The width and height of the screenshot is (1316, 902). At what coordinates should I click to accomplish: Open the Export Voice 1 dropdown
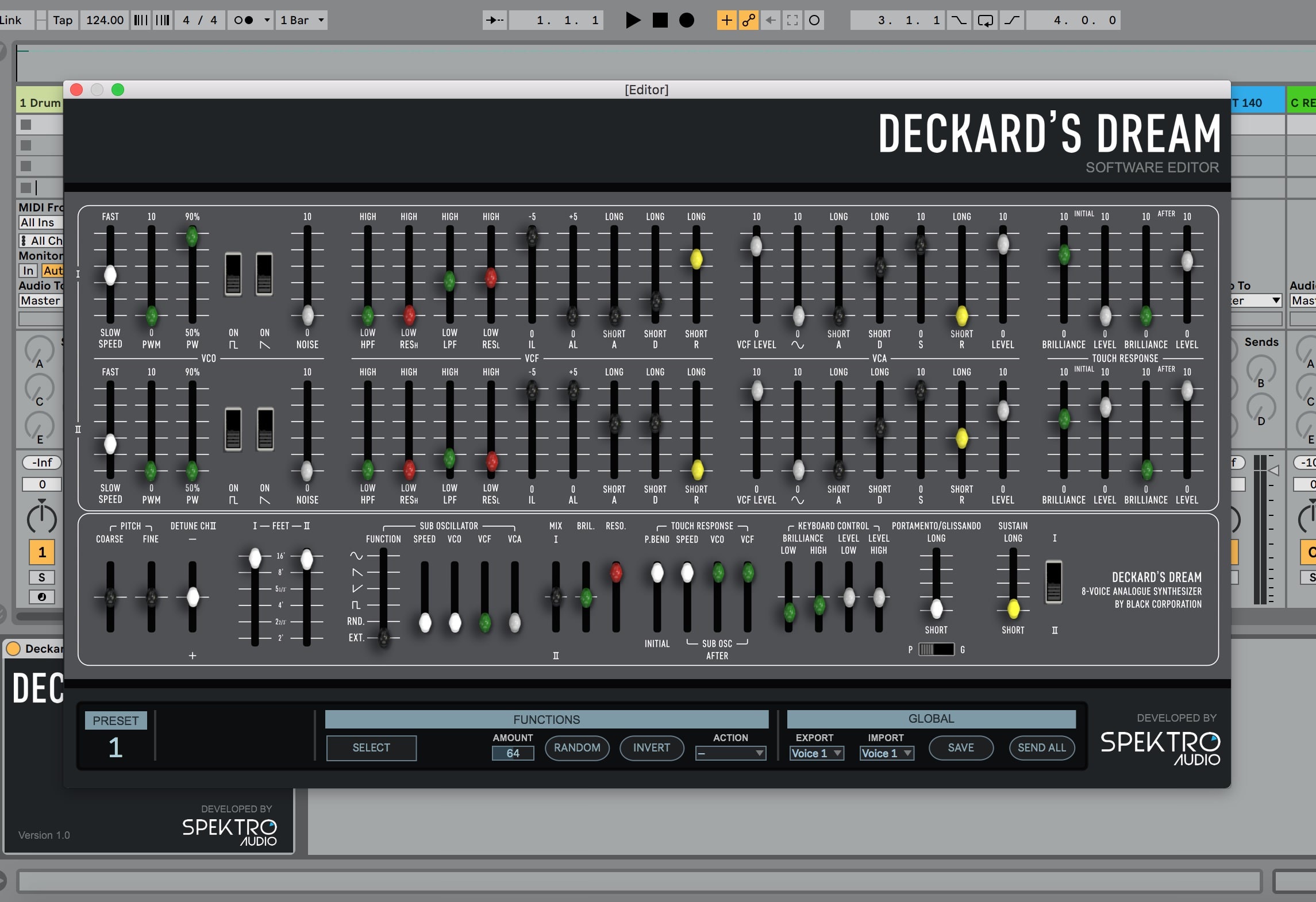817,753
